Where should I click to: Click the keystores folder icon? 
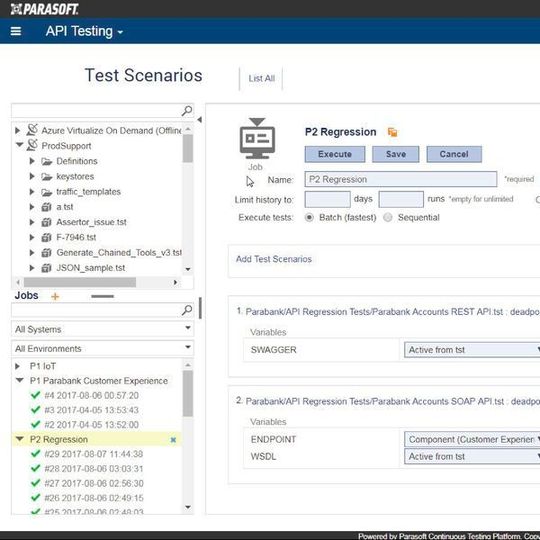(x=46, y=177)
